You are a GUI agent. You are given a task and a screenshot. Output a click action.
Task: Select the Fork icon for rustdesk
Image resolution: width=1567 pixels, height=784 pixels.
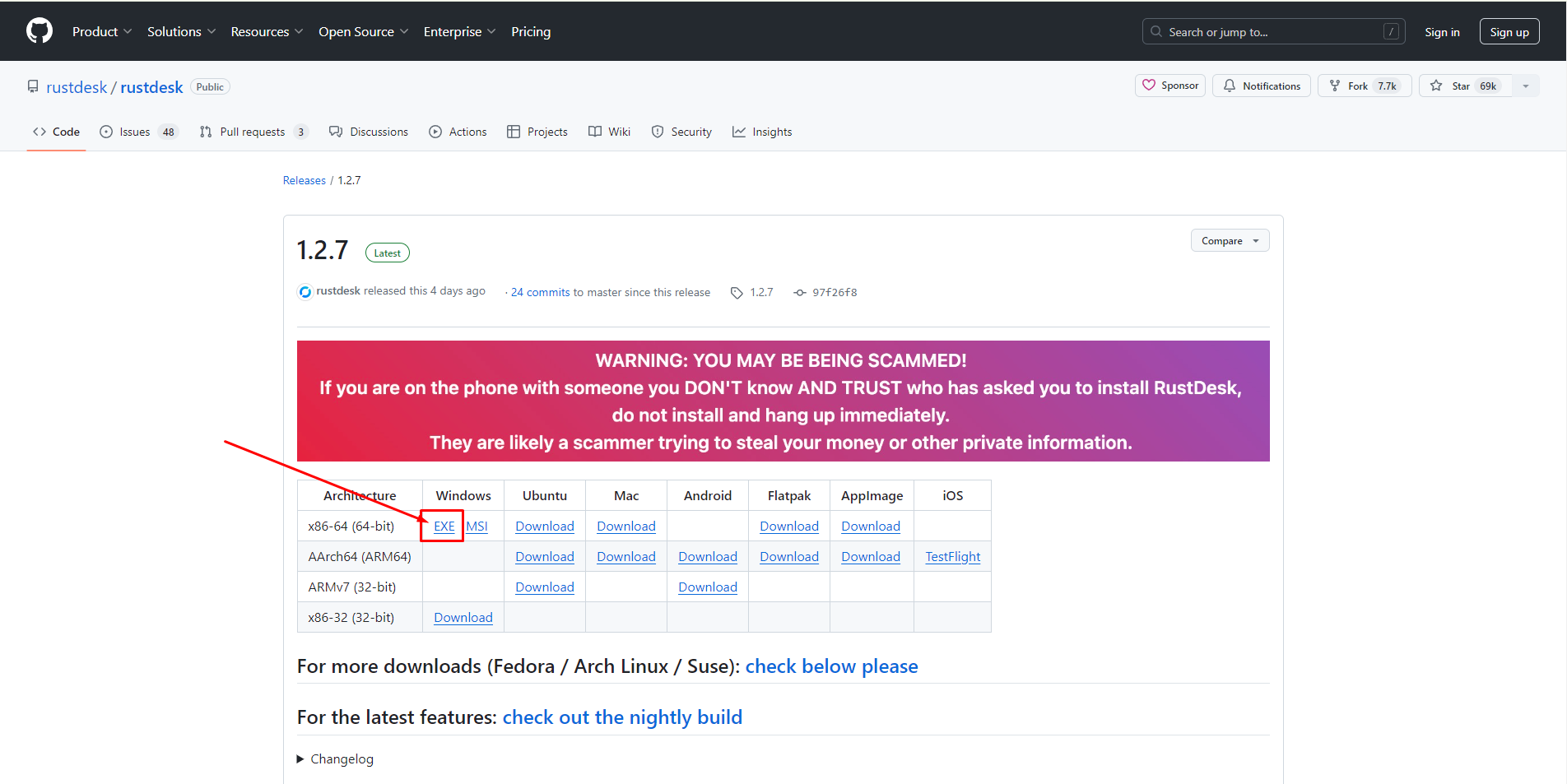[x=1335, y=85]
